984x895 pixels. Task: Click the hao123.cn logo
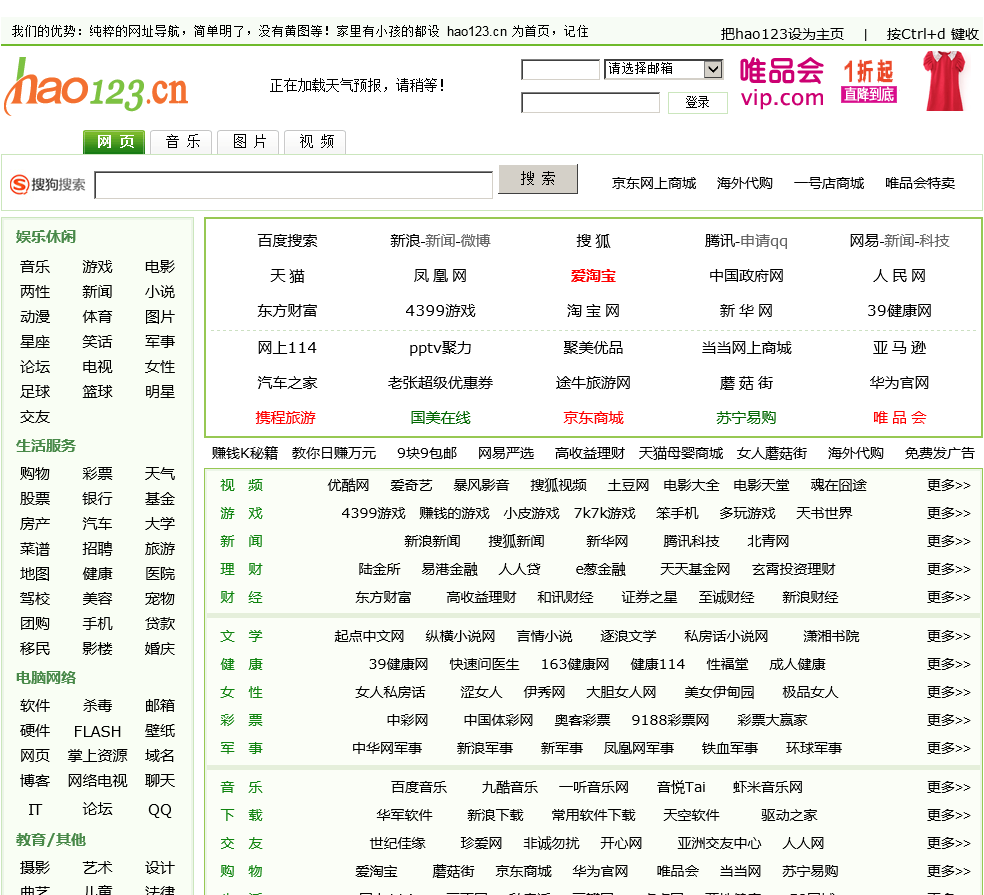pos(97,88)
